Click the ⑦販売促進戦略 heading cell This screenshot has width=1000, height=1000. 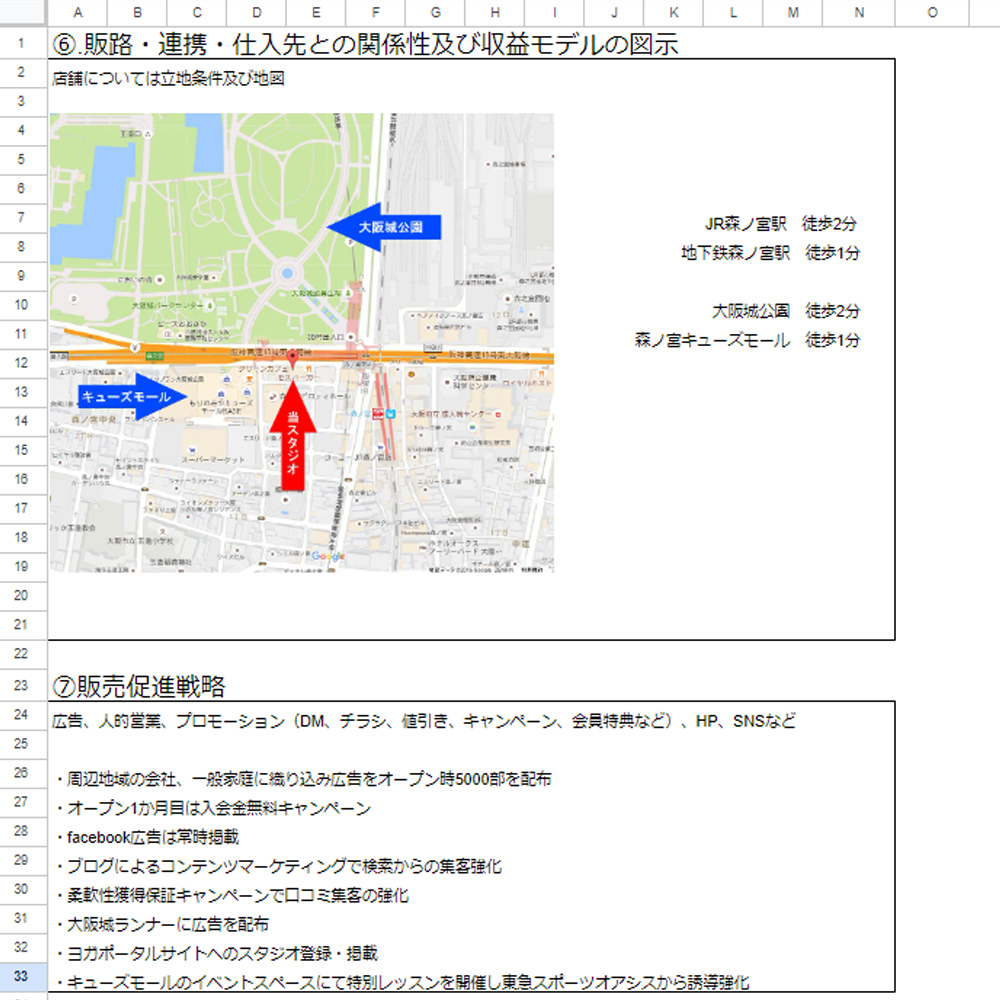(138, 686)
